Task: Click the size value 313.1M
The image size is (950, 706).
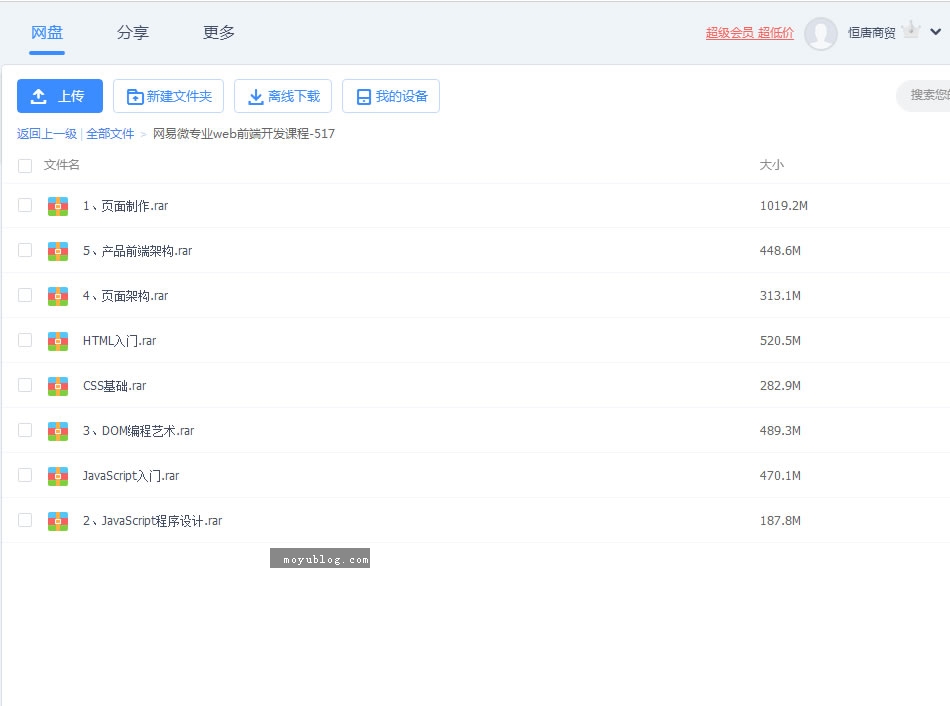Action: point(780,296)
